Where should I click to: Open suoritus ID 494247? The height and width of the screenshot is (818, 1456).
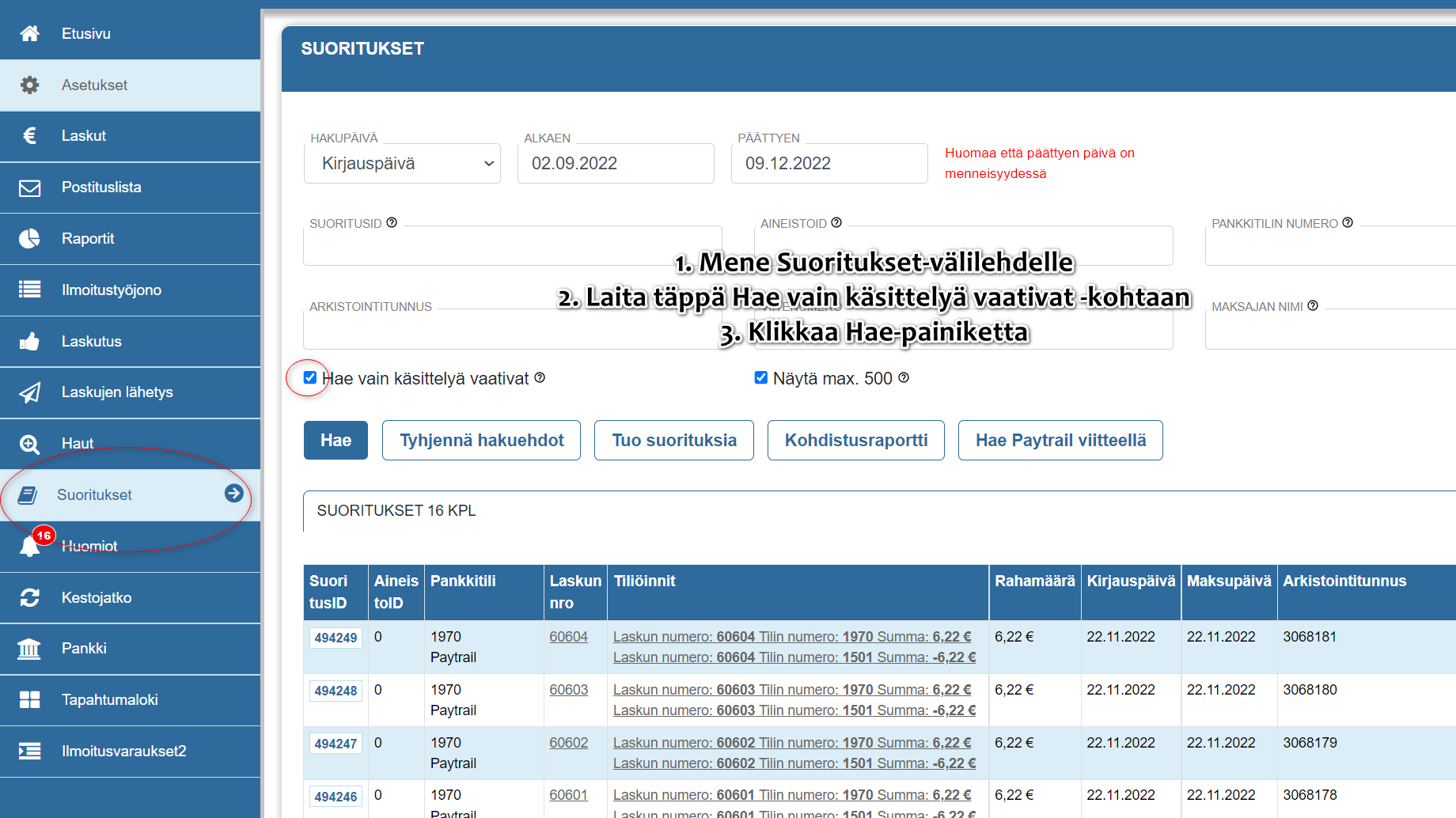[x=336, y=744]
